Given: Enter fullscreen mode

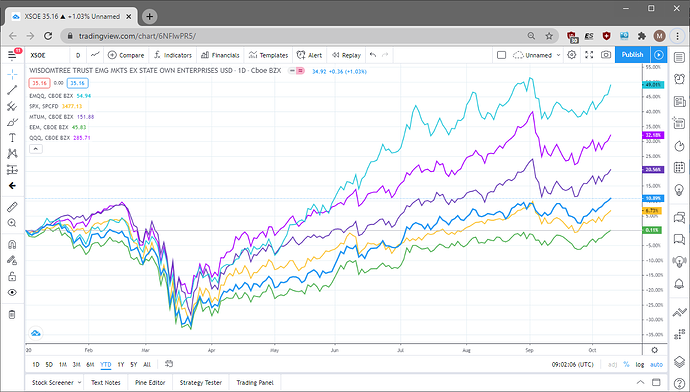Looking at the screenshot, I should point(589,55).
